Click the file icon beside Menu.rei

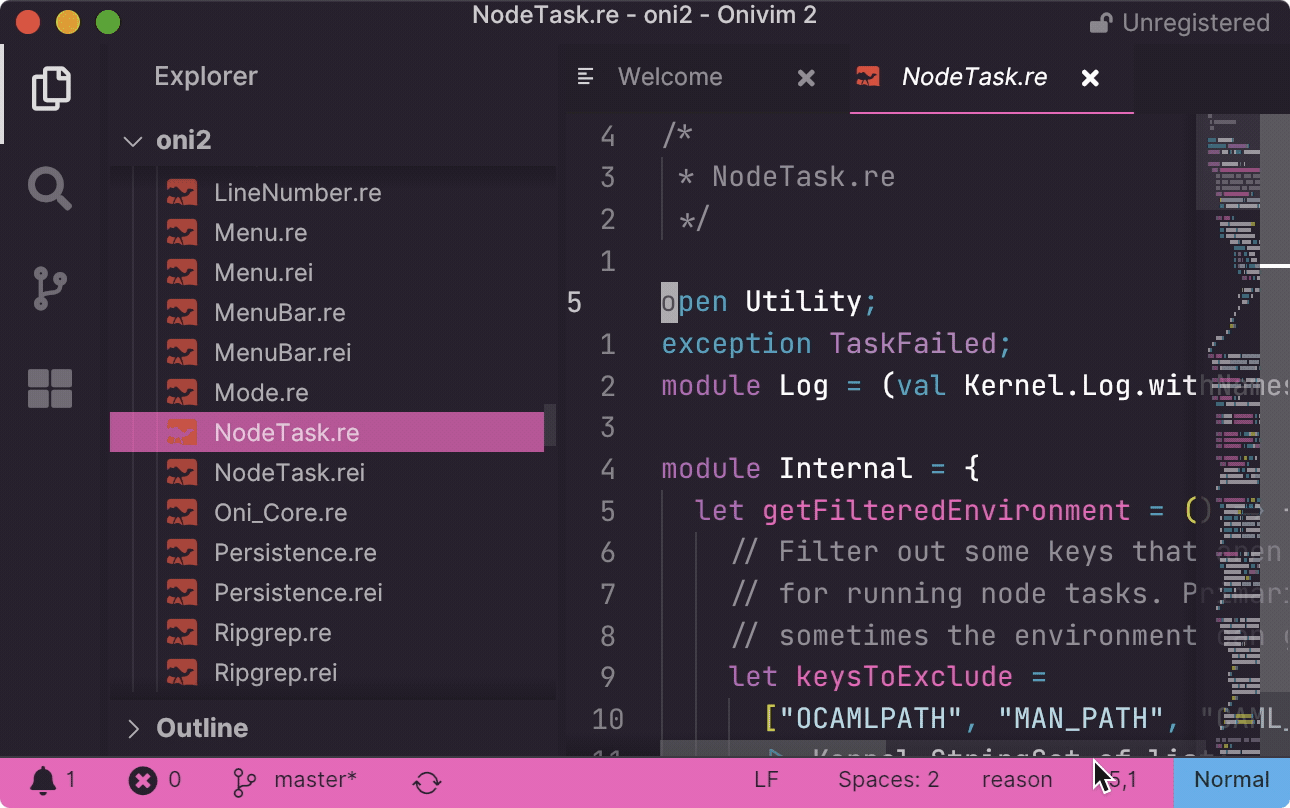click(181, 273)
